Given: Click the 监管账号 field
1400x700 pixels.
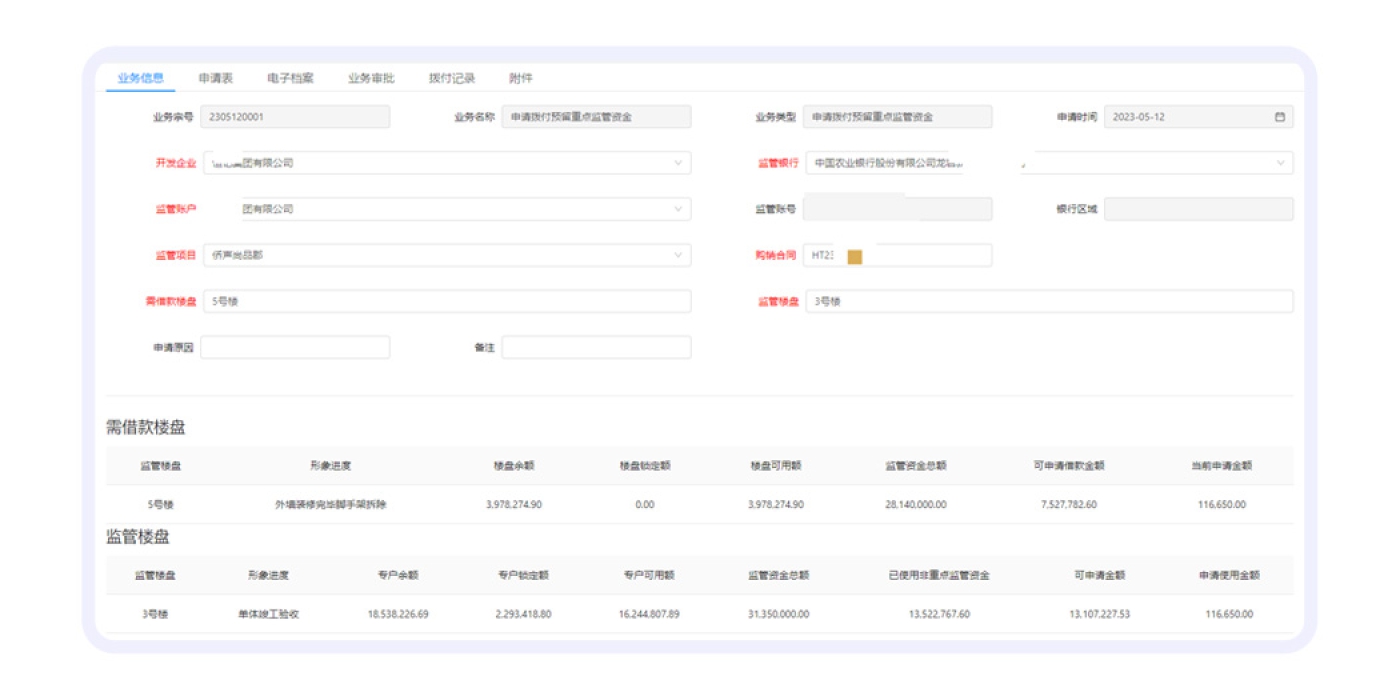Looking at the screenshot, I should coord(898,209).
